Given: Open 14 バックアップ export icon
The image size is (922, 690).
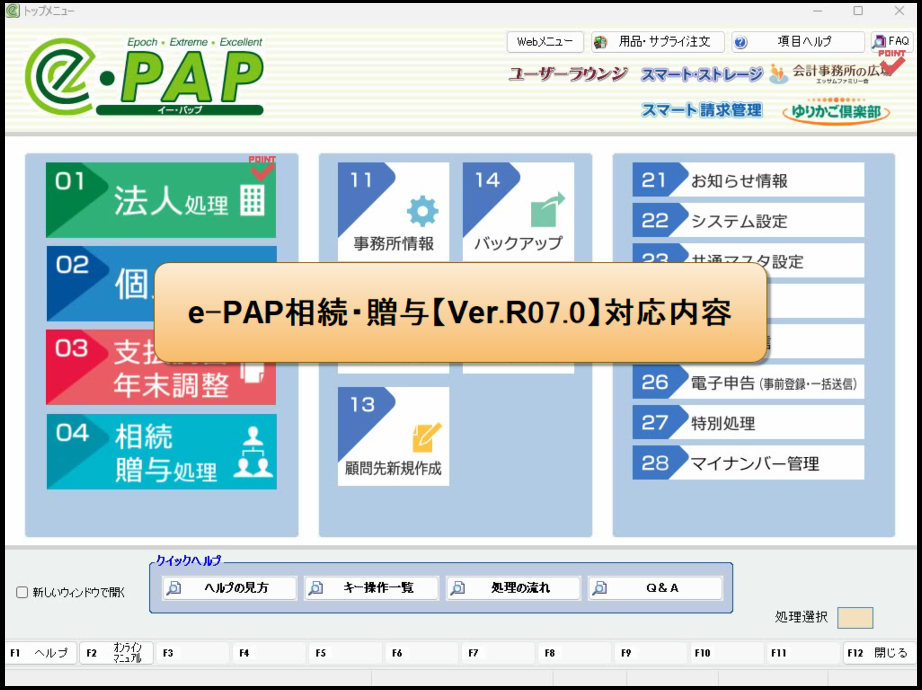Looking at the screenshot, I should point(547,210).
